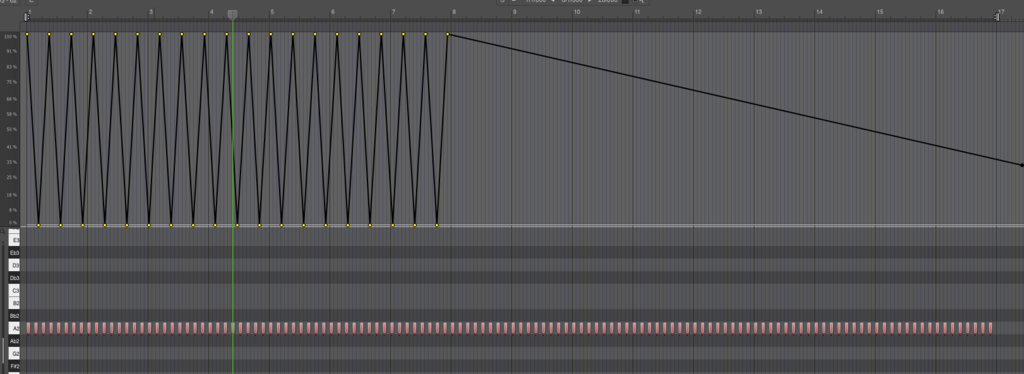Click the 100 % label on the automation scale
Image resolution: width=1024 pixels, height=374 pixels.
point(10,37)
